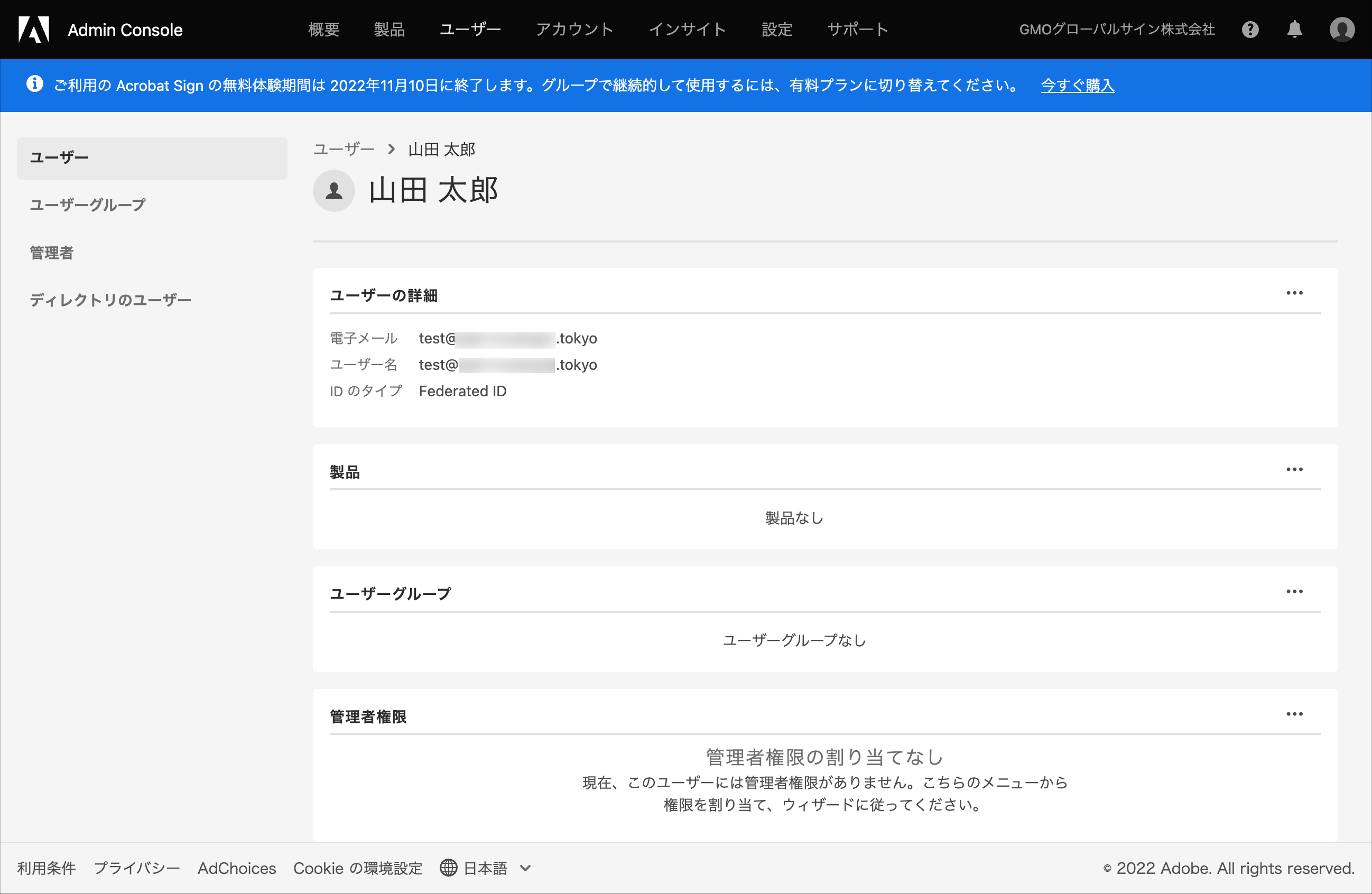Go to the 概要 tab
1372x894 pixels.
[x=323, y=30]
